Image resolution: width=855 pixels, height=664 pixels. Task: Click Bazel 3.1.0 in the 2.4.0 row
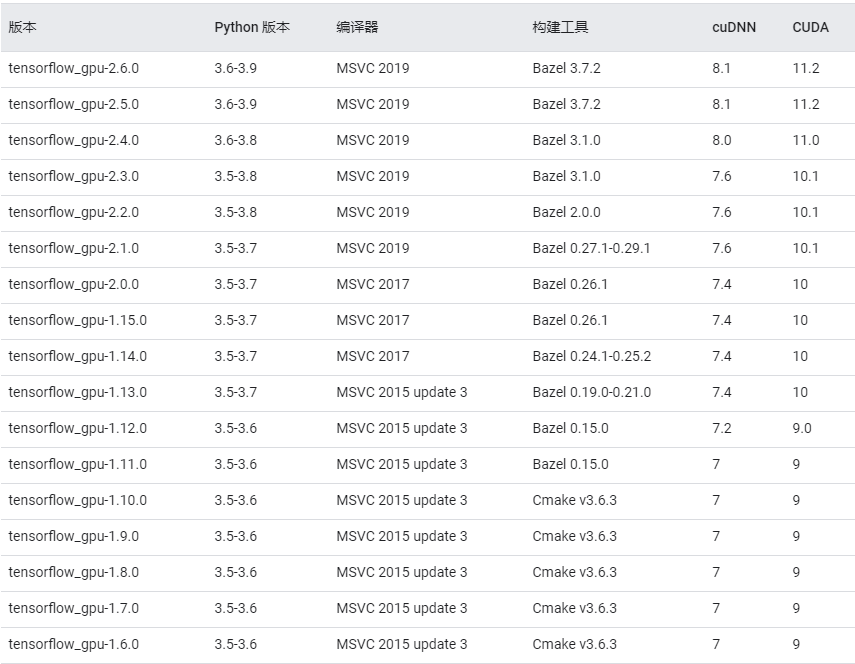pyautogui.click(x=567, y=140)
